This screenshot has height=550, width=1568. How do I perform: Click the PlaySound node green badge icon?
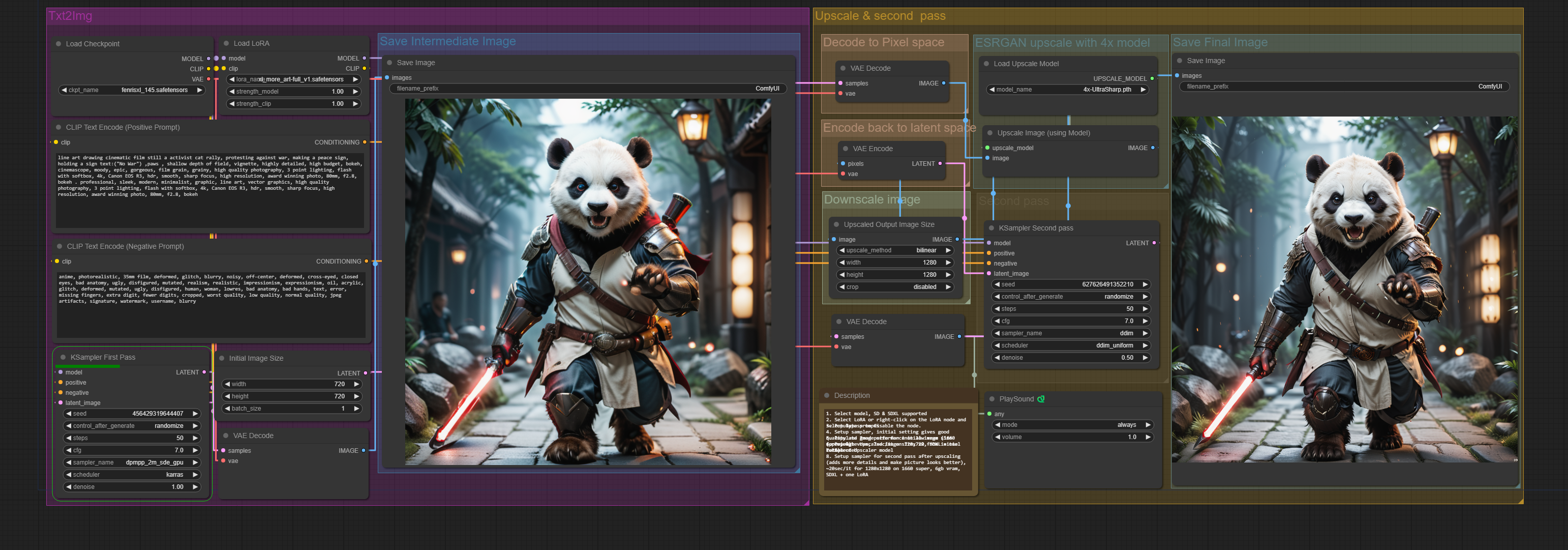tap(1041, 399)
